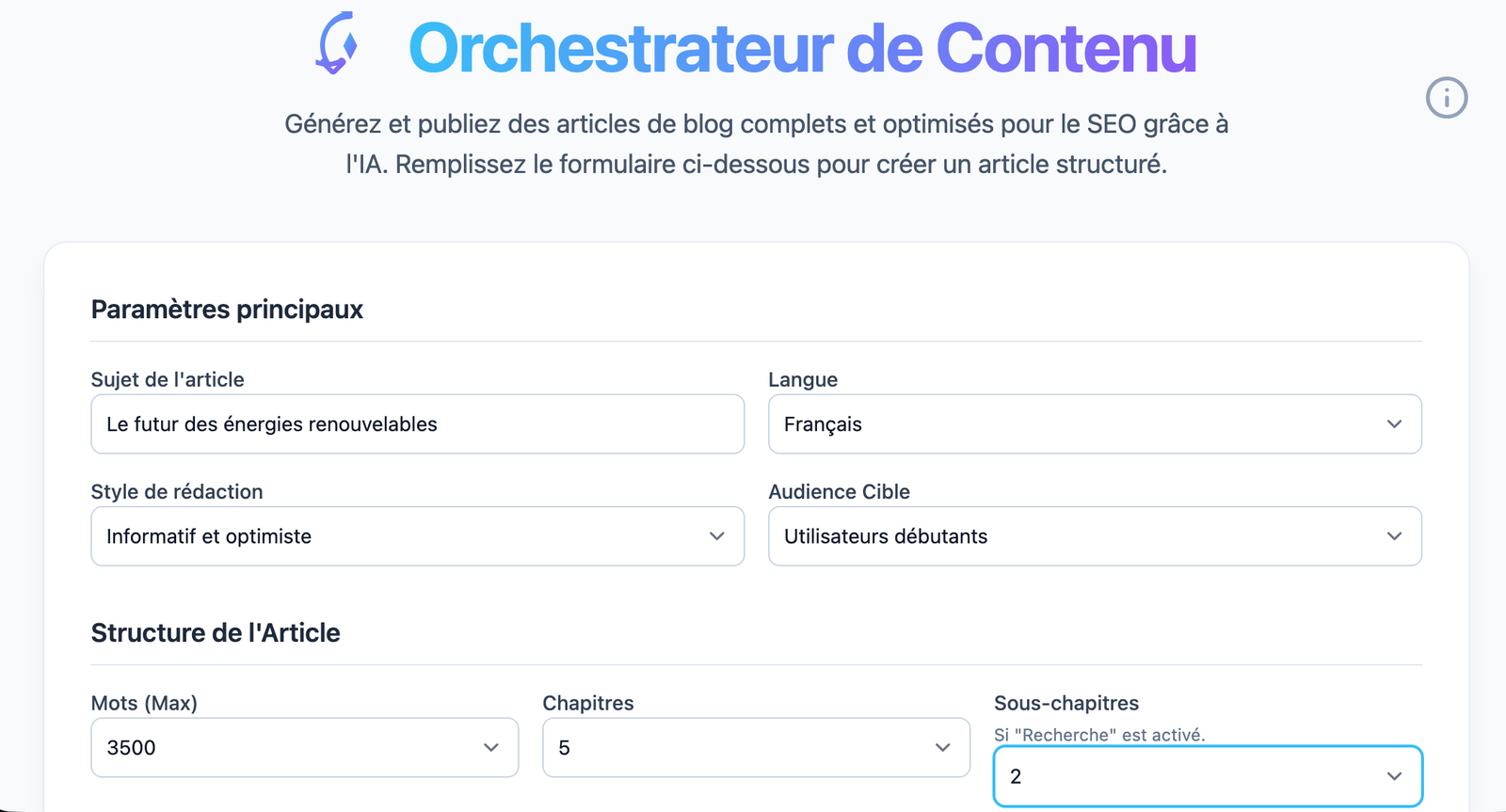Click the Sous-chapitres chevron arrow
This screenshot has height=812, width=1506.
point(1393,776)
